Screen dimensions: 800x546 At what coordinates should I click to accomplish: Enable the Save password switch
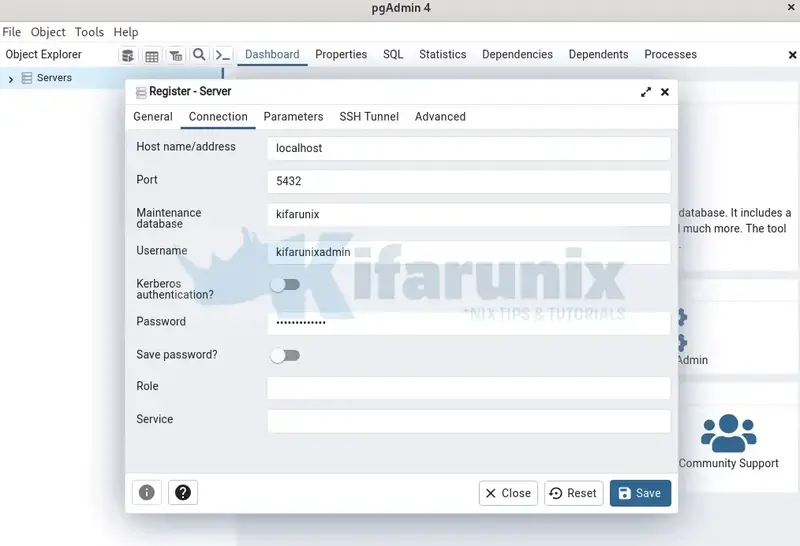(x=285, y=356)
